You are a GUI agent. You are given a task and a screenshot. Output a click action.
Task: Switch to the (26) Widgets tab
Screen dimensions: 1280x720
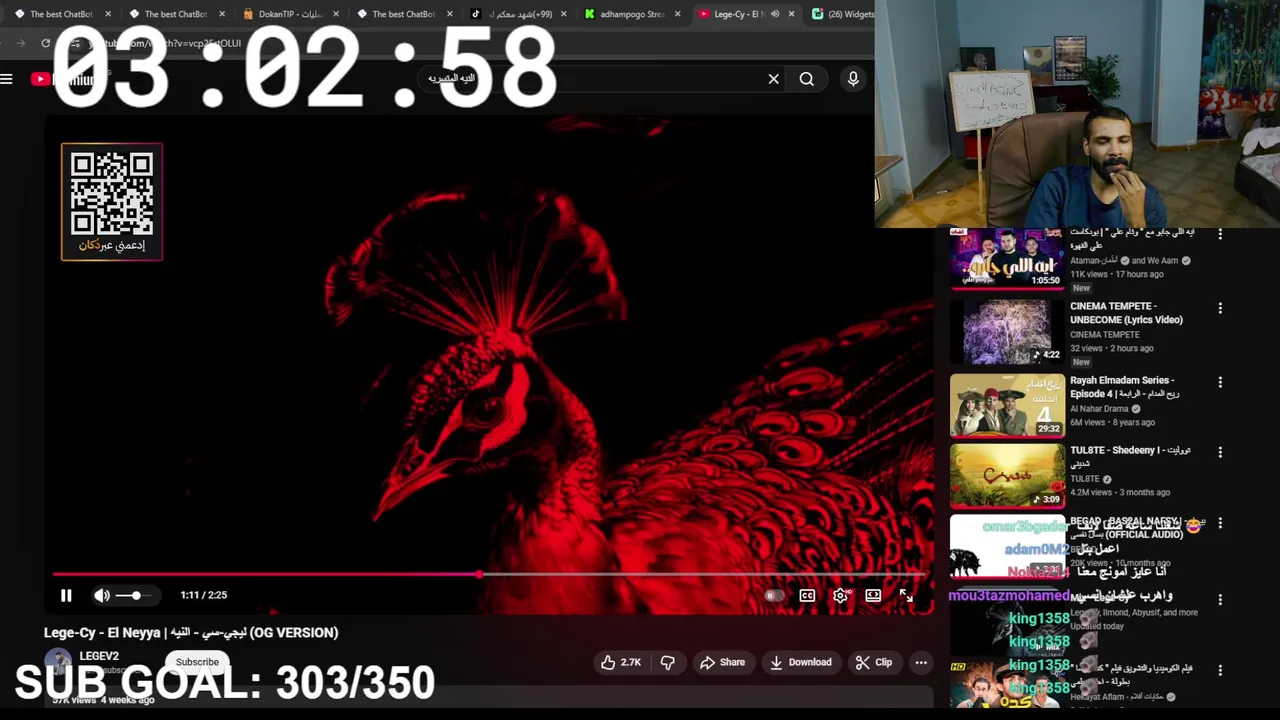(x=843, y=14)
